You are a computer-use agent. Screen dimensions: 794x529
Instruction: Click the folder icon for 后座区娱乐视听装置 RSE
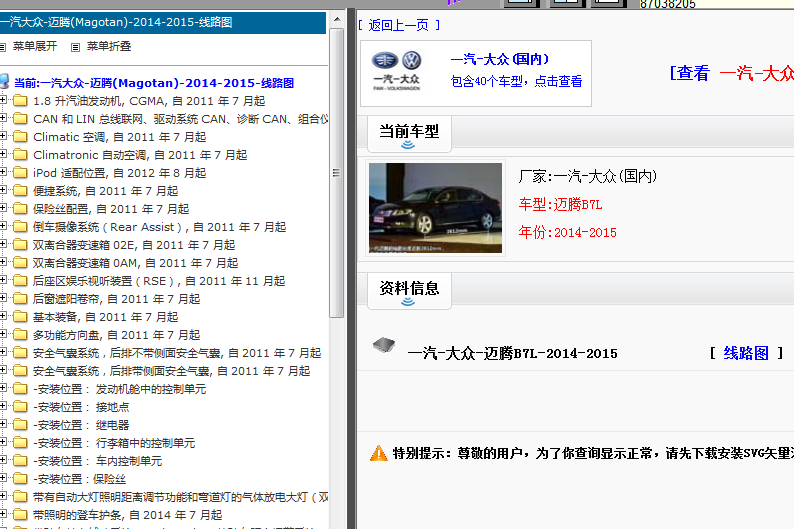tap(20, 280)
